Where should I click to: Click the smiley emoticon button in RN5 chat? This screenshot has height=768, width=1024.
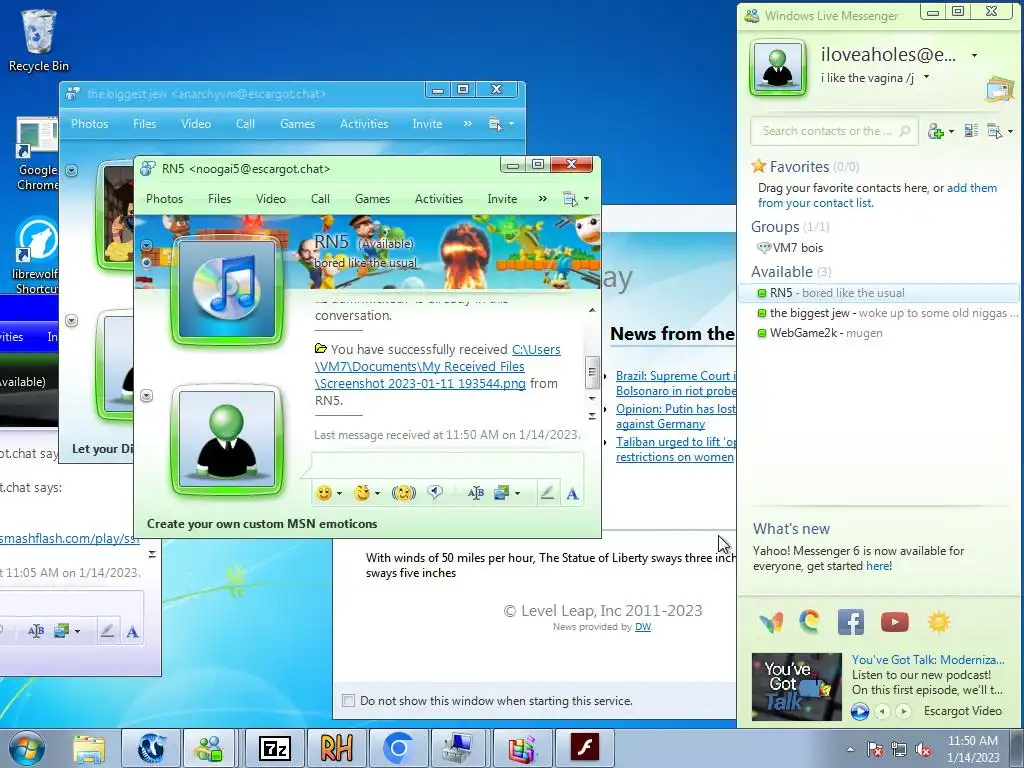[x=323, y=493]
